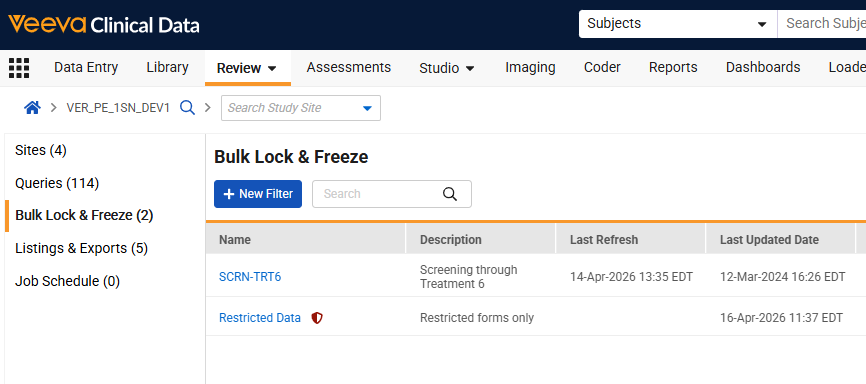Select Listings & Exports in the sidebar
This screenshot has height=384, width=866.
(81, 249)
